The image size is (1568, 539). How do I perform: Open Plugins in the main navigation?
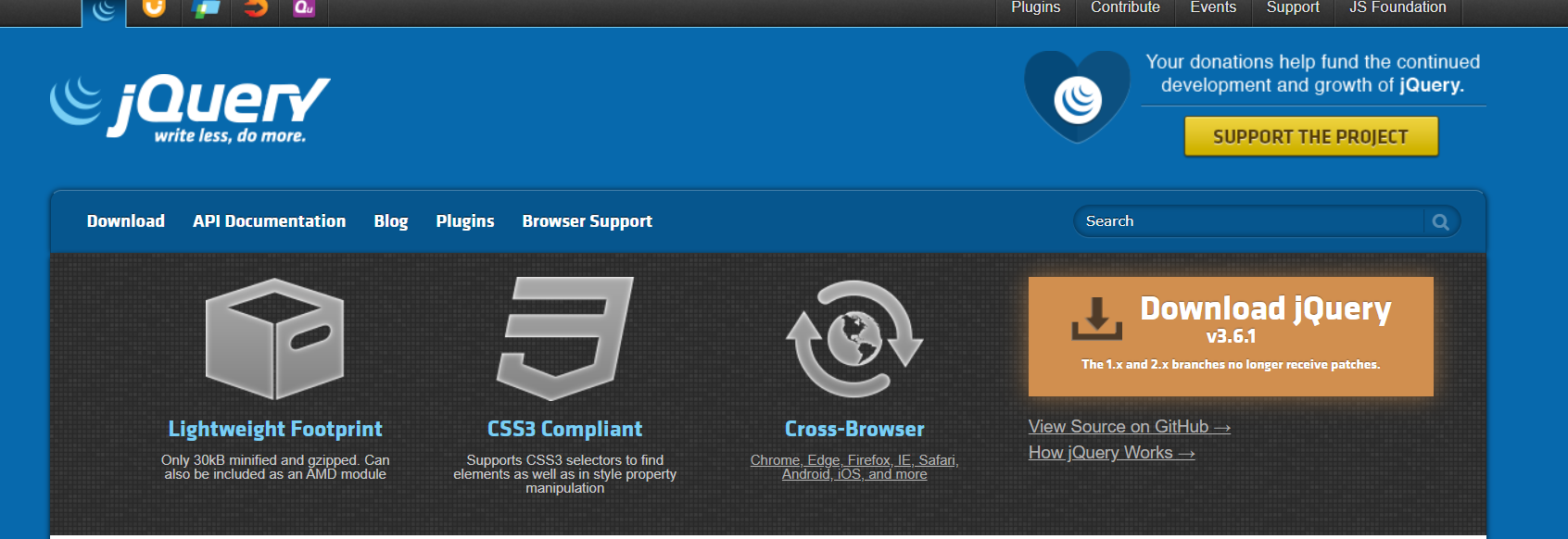click(x=465, y=221)
